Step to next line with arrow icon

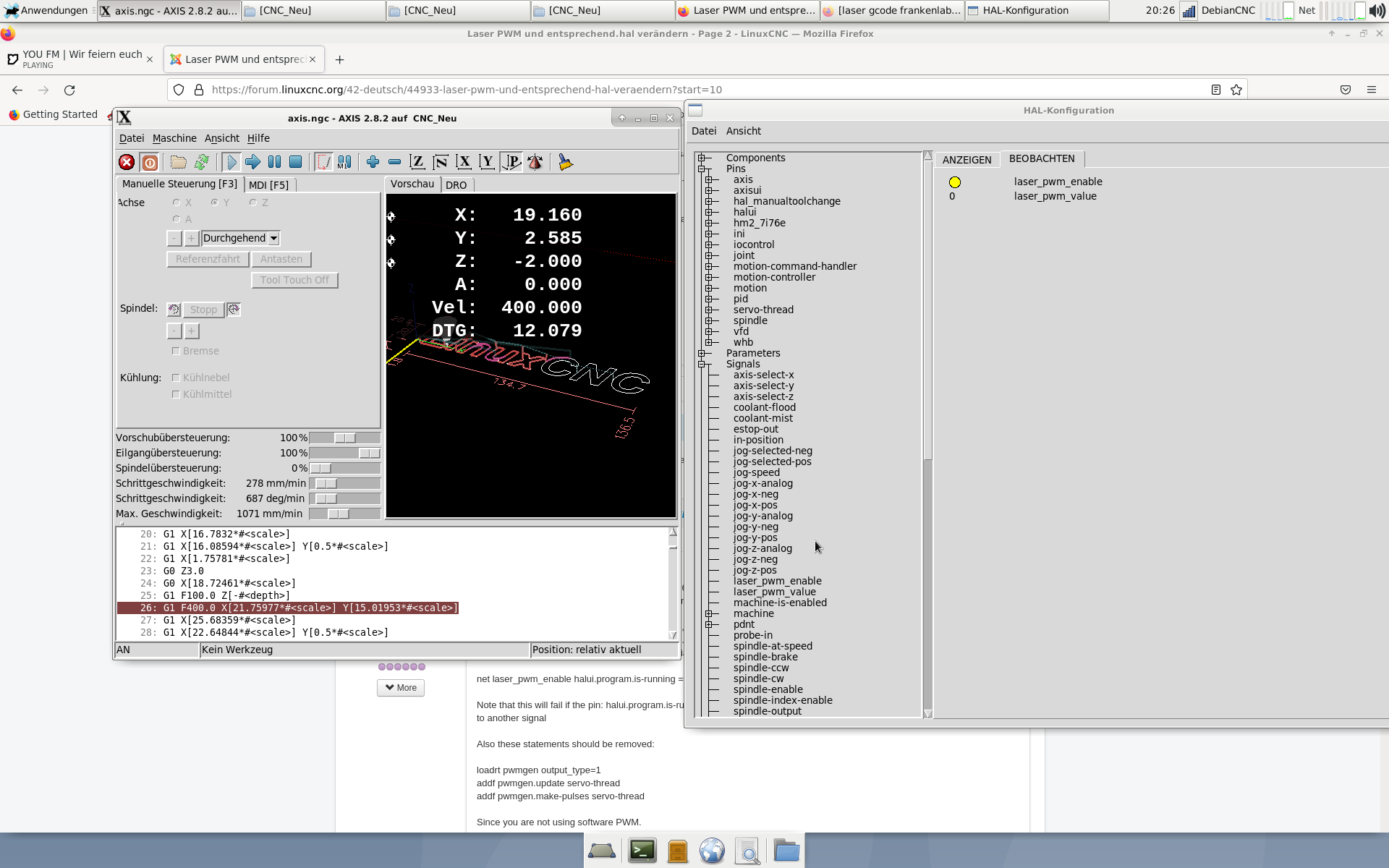[x=252, y=162]
